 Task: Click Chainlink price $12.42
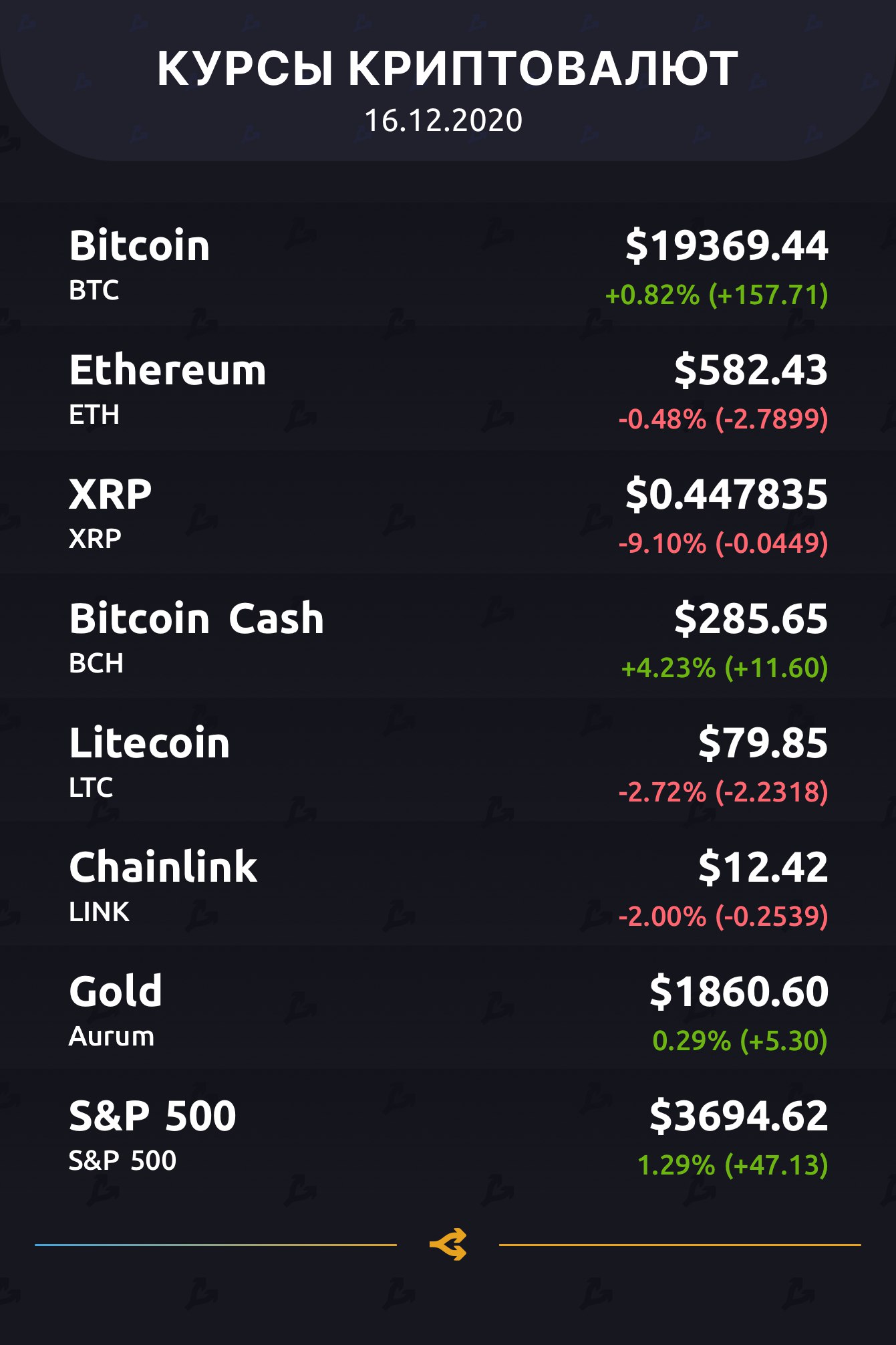pyautogui.click(x=762, y=867)
